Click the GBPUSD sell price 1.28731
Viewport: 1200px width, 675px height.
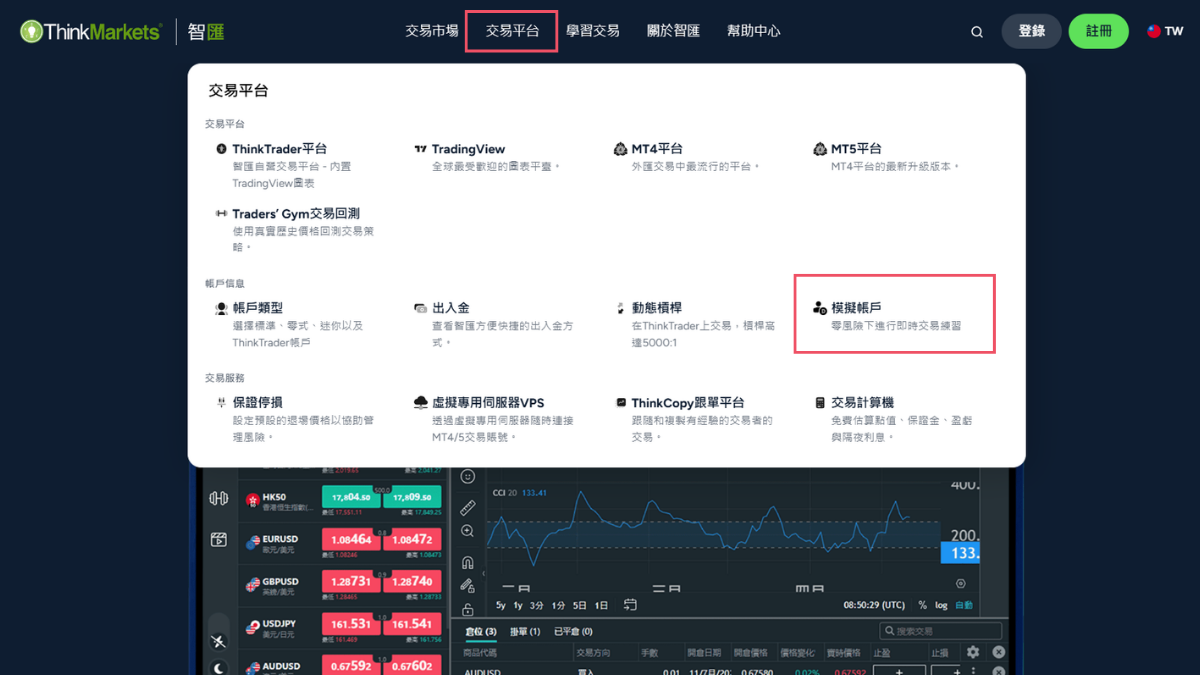click(351, 582)
